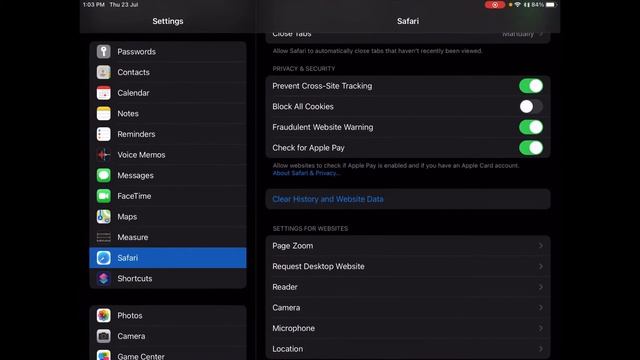Open Microphone settings chevron
The height and width of the screenshot is (360, 640).
pyautogui.click(x=540, y=328)
